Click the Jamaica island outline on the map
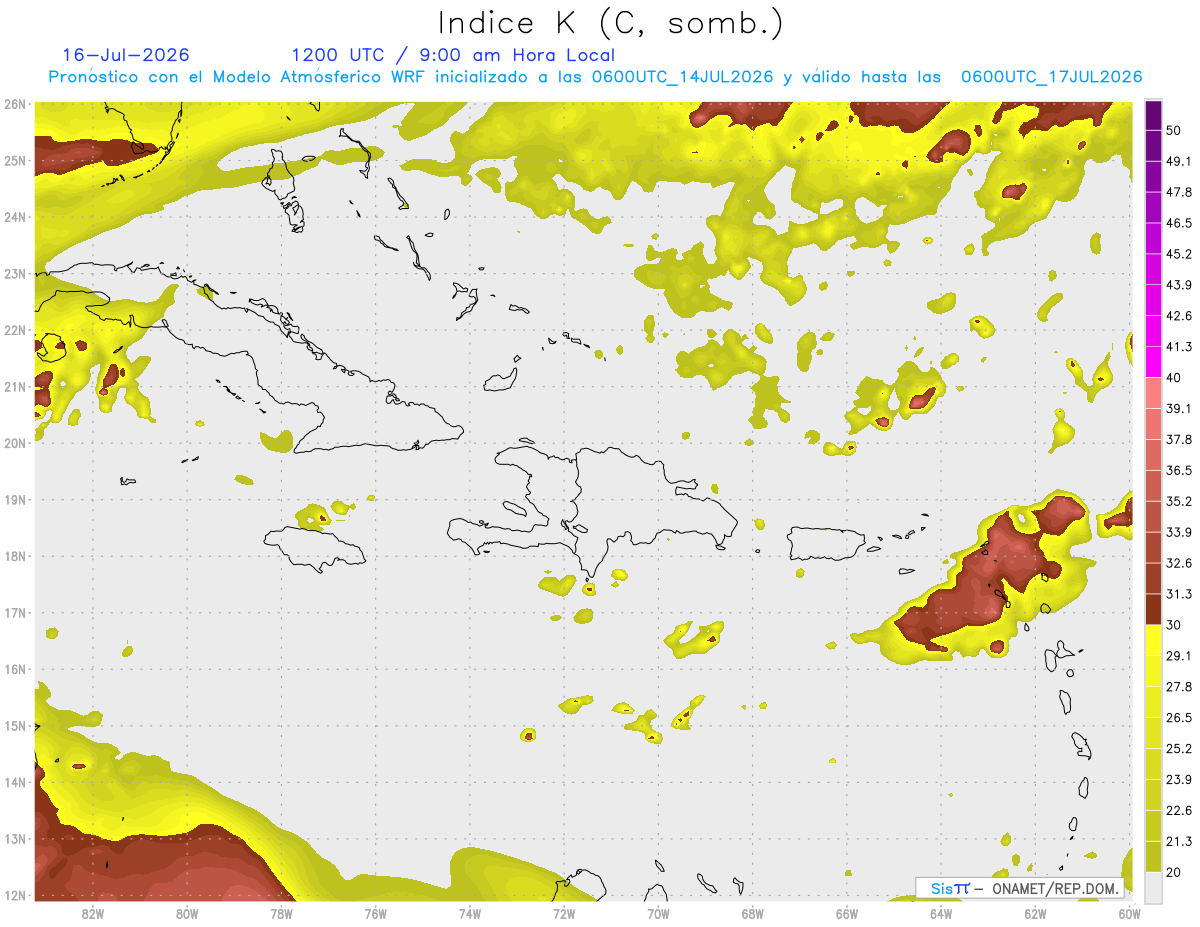The width and height of the screenshot is (1200, 927). coord(317,549)
